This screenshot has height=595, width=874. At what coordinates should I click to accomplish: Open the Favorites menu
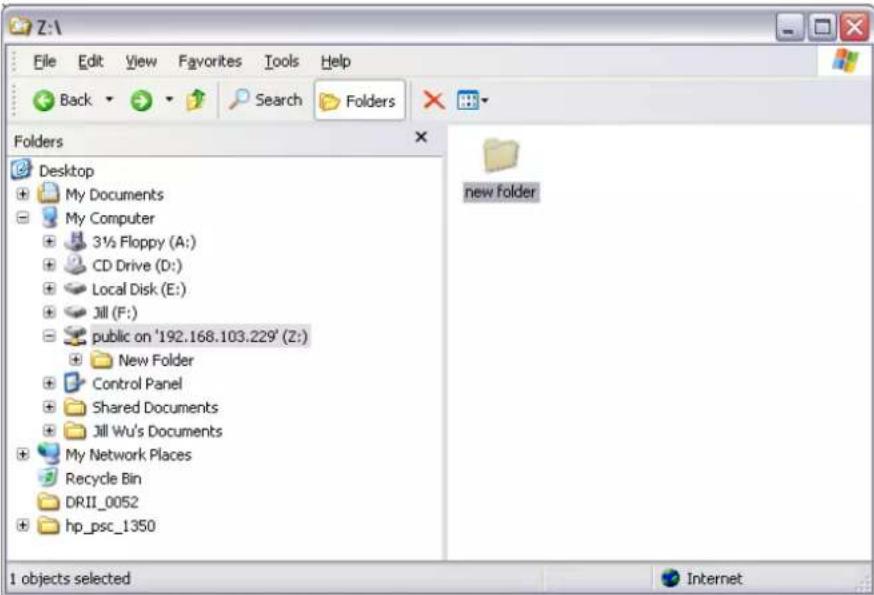pyautogui.click(x=210, y=61)
